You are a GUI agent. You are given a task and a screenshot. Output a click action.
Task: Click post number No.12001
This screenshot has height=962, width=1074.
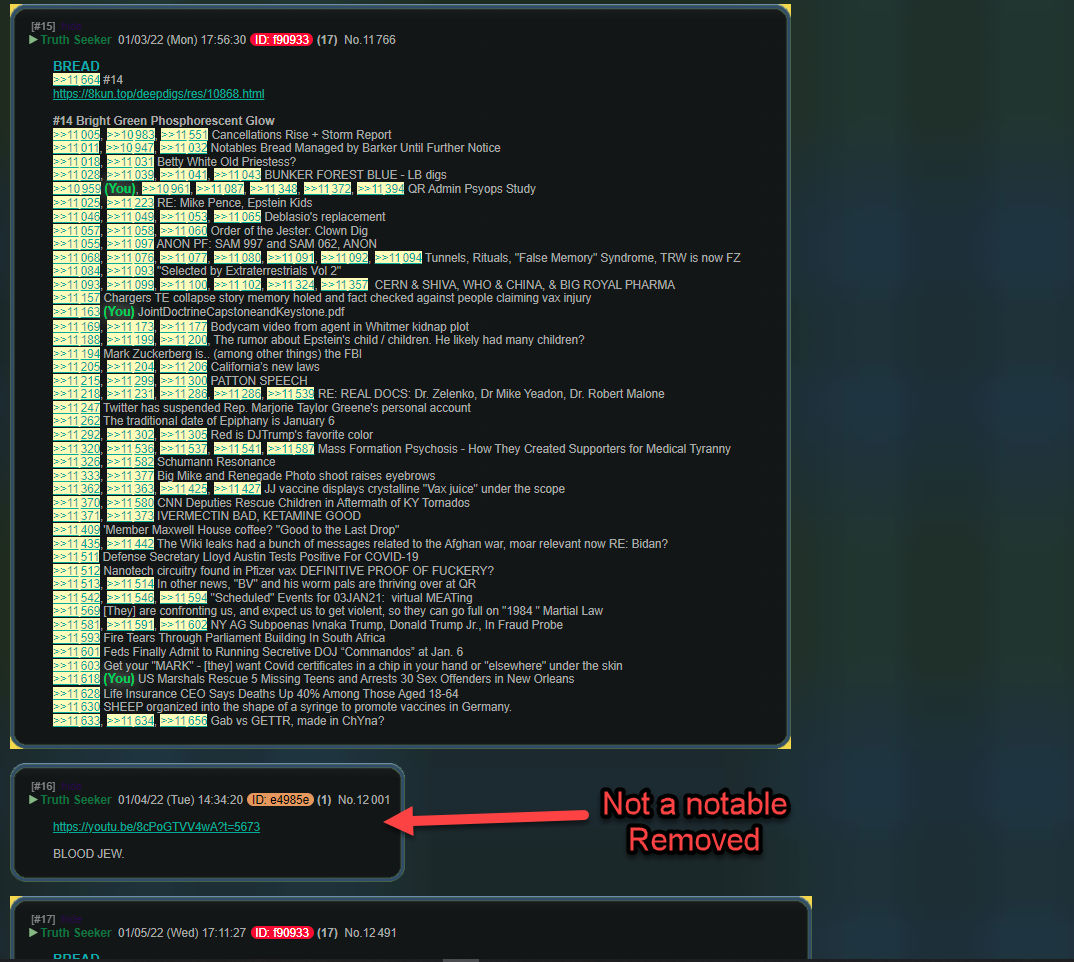(364, 800)
